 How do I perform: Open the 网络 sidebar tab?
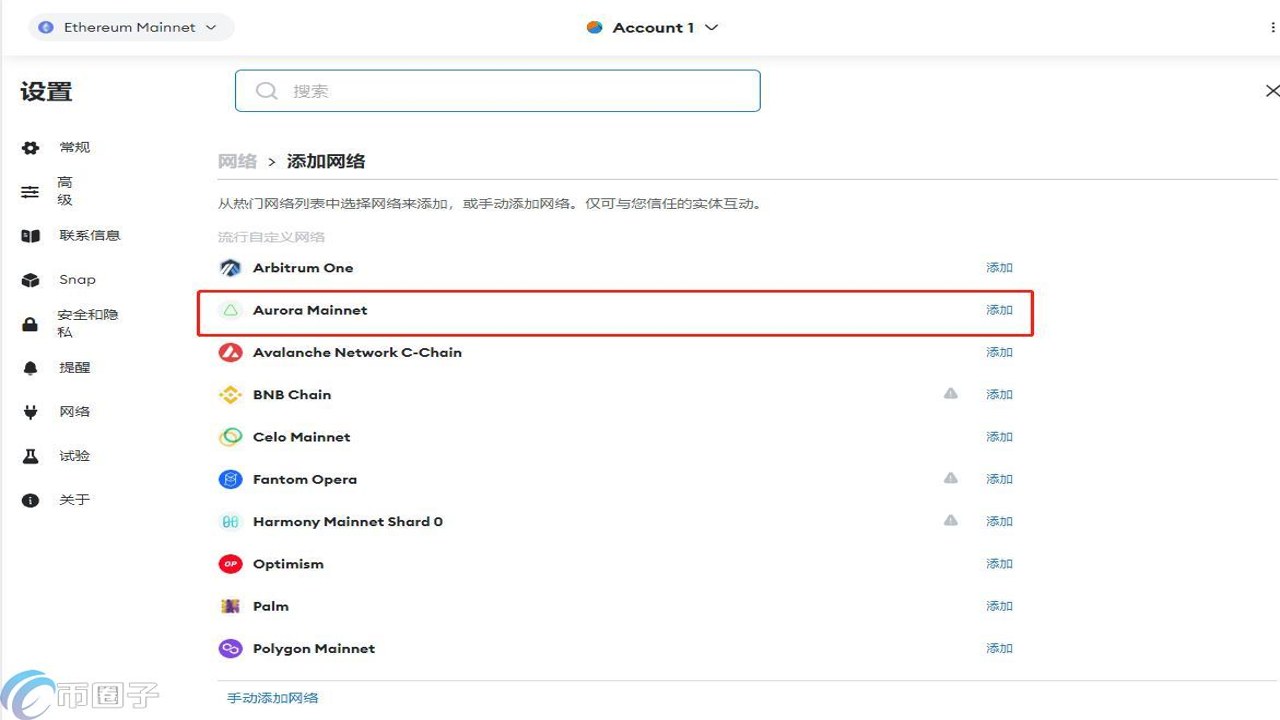click(75, 412)
